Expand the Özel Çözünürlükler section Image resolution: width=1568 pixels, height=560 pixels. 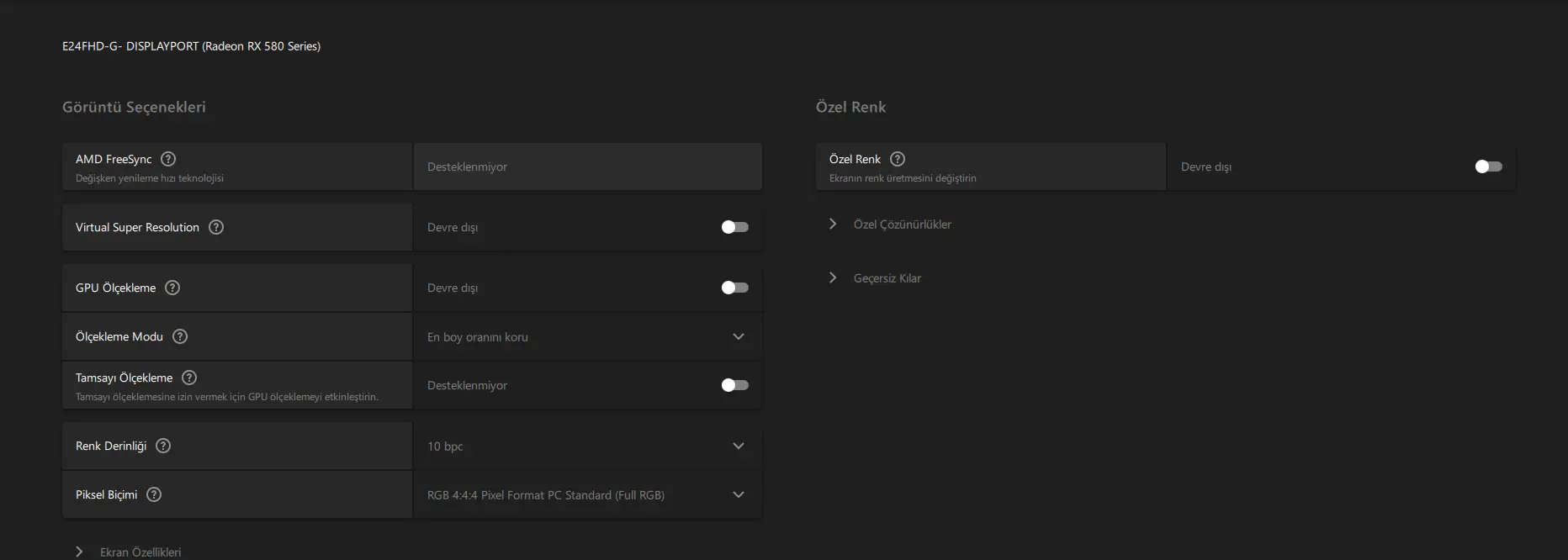pyautogui.click(x=890, y=225)
